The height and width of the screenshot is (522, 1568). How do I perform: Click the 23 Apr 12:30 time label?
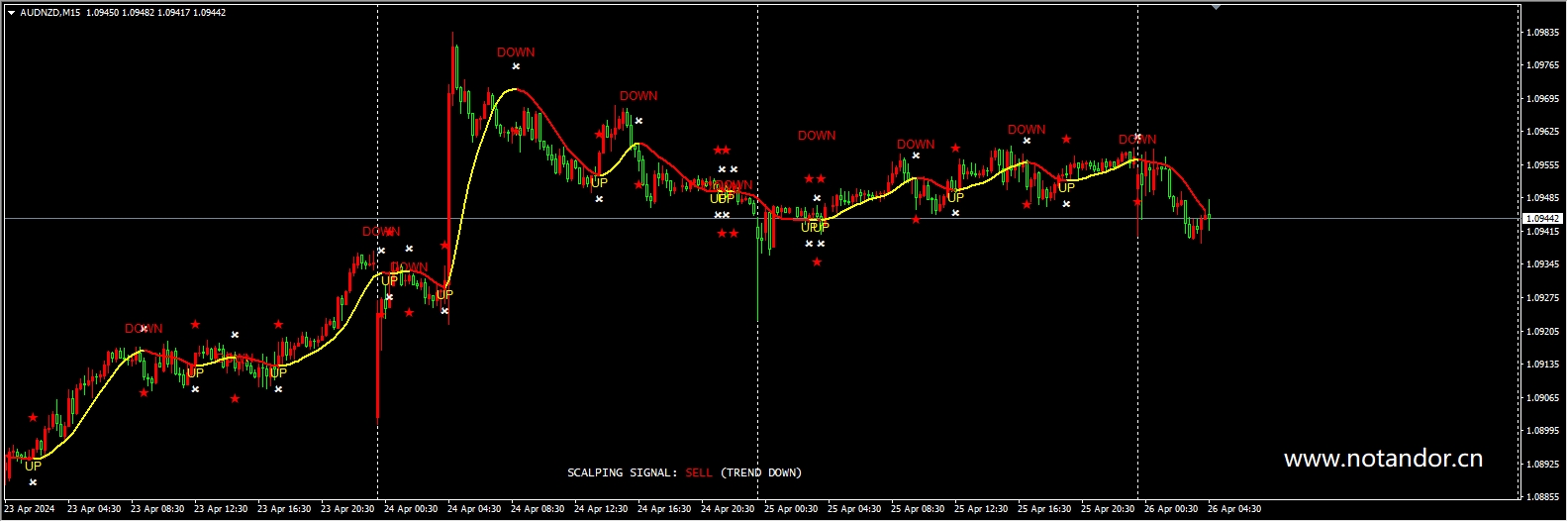coord(221,509)
